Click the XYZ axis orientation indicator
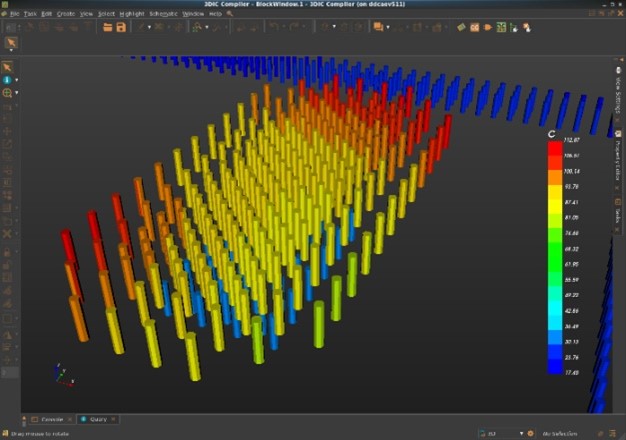 (x=63, y=375)
